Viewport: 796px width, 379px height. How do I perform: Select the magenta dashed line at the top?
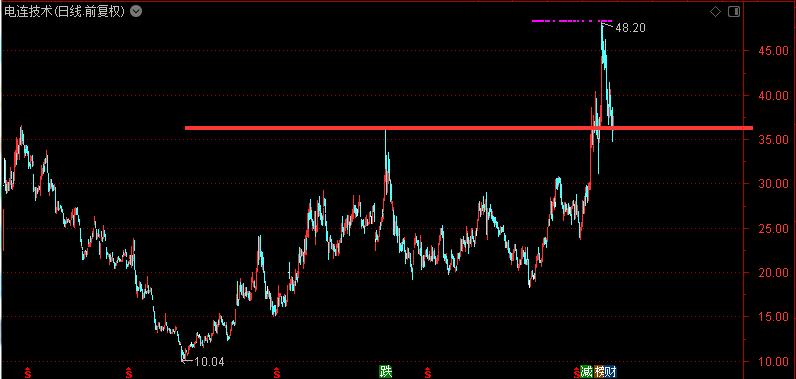572,21
